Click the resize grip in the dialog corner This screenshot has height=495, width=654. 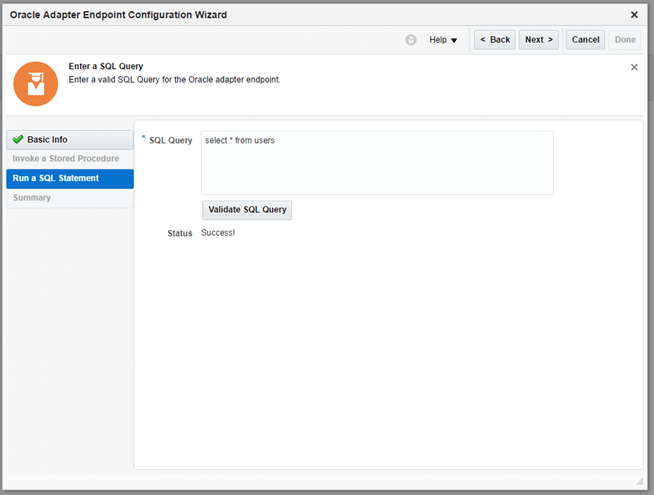pyautogui.click(x=640, y=481)
